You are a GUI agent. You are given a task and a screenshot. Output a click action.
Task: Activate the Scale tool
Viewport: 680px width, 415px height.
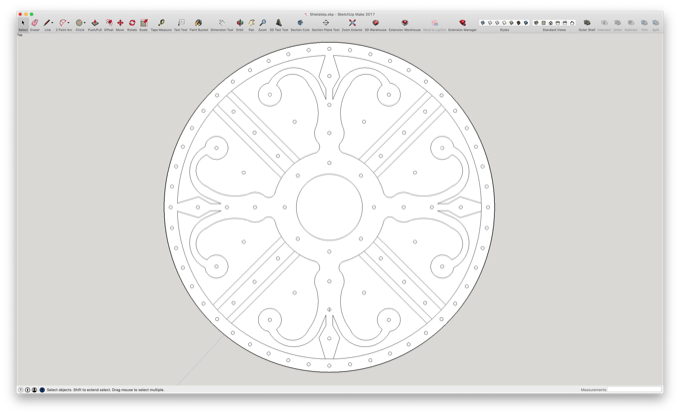[x=144, y=23]
